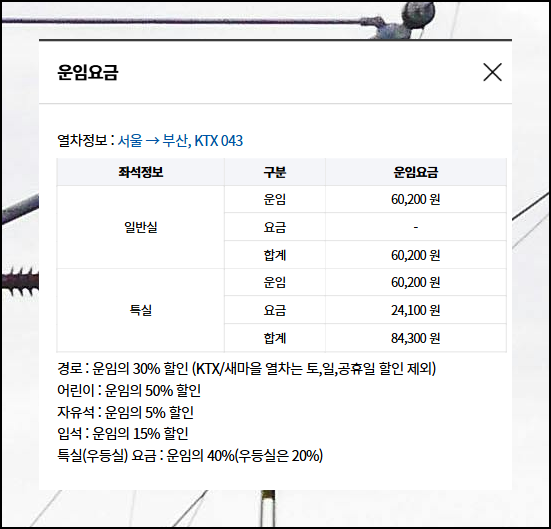Click the 84,300 원 특실 합계 value

[416, 338]
